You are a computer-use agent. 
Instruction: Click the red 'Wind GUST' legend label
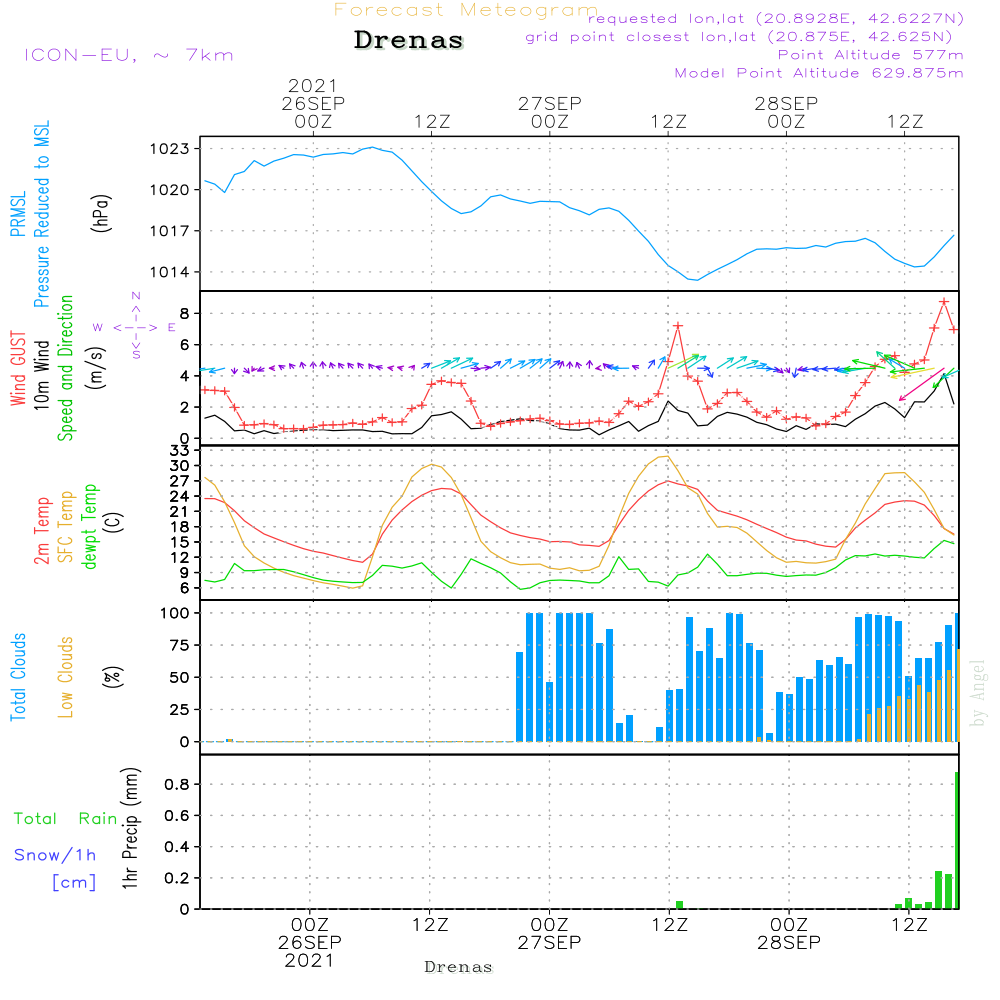pyautogui.click(x=18, y=367)
